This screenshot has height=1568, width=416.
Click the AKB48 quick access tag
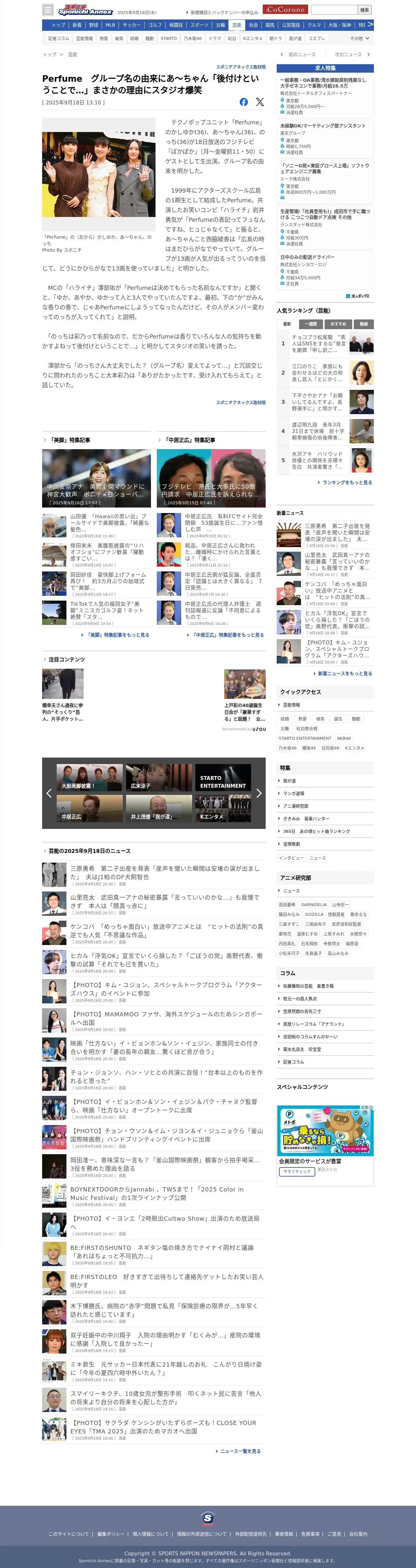click(x=344, y=738)
